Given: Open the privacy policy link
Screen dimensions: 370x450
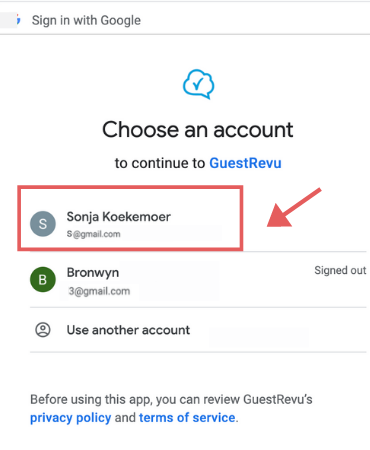Looking at the screenshot, I should coord(71,418).
